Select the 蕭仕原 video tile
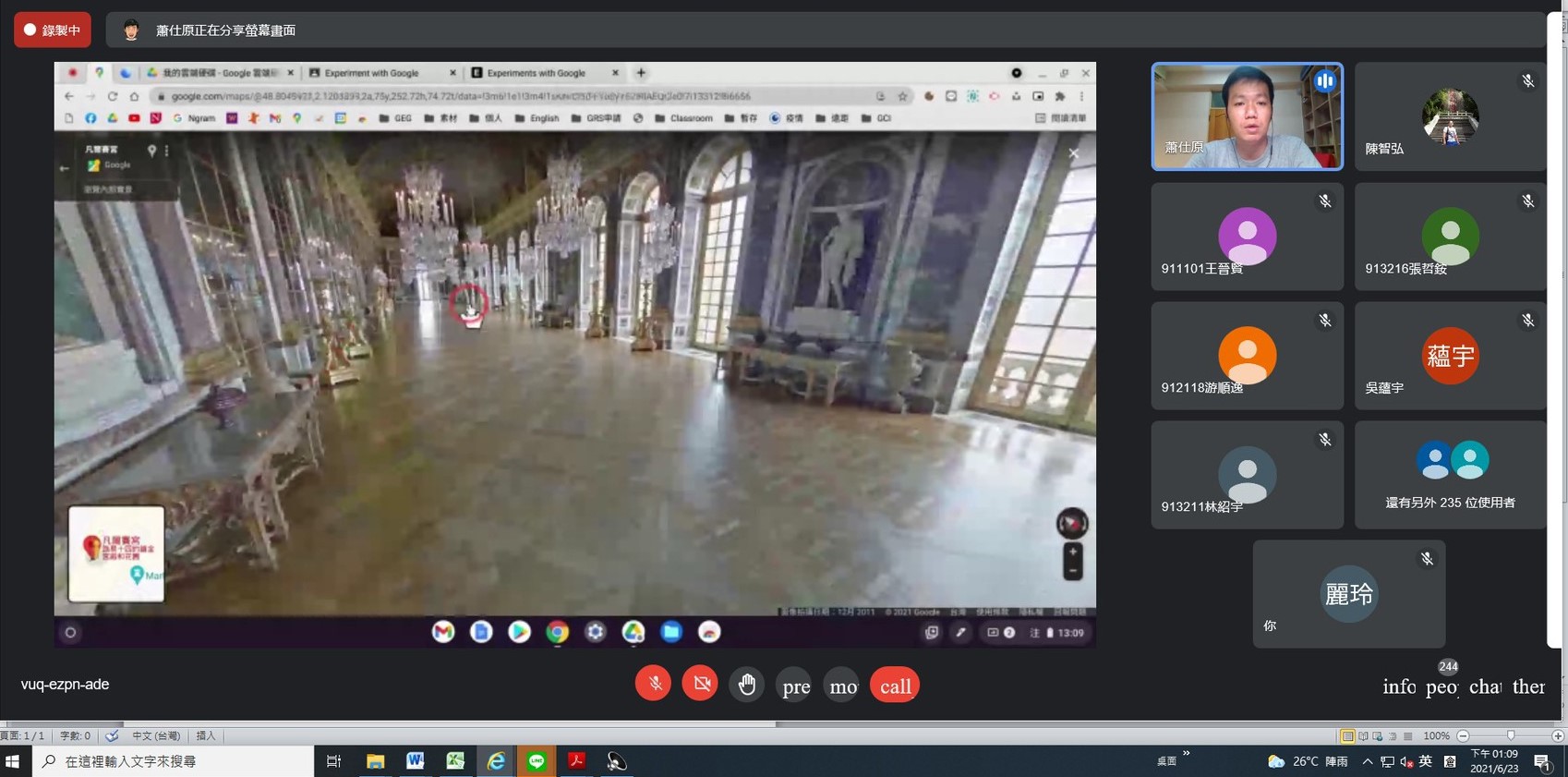 point(1247,116)
